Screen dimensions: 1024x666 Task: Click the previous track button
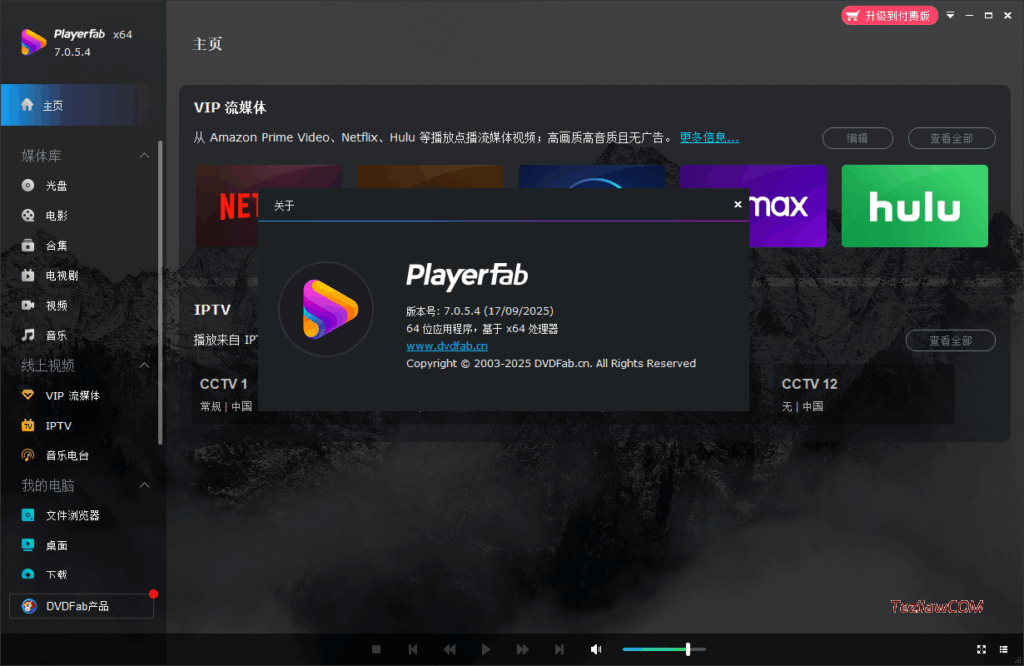coord(413,649)
